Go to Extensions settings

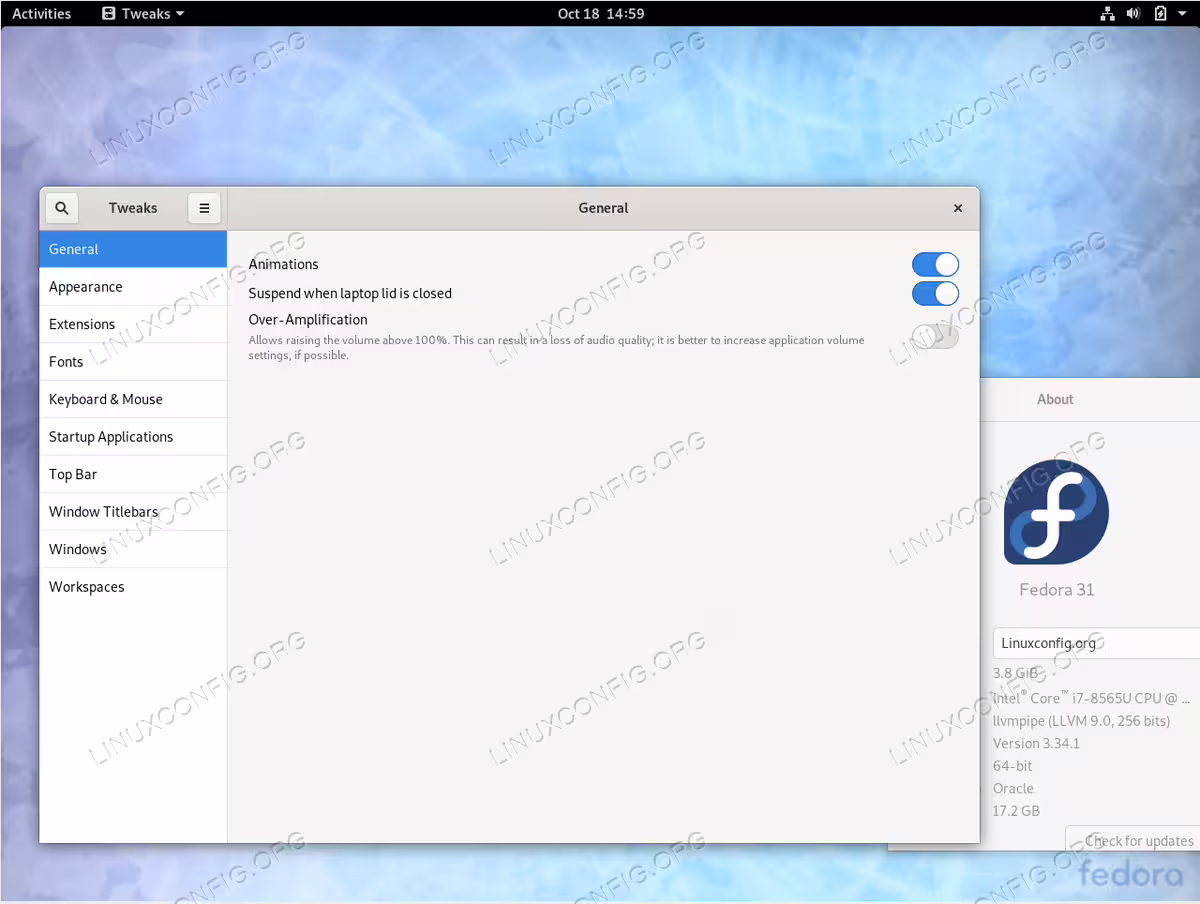[133, 324]
